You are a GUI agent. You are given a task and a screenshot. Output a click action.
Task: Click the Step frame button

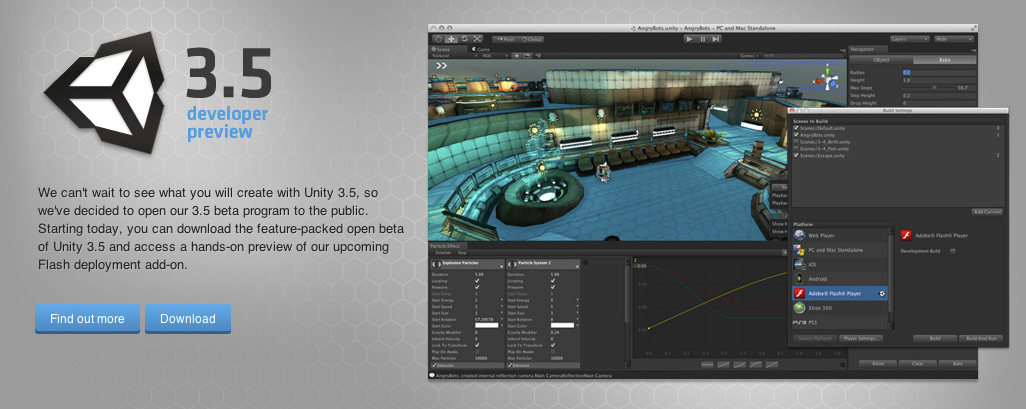(x=716, y=39)
